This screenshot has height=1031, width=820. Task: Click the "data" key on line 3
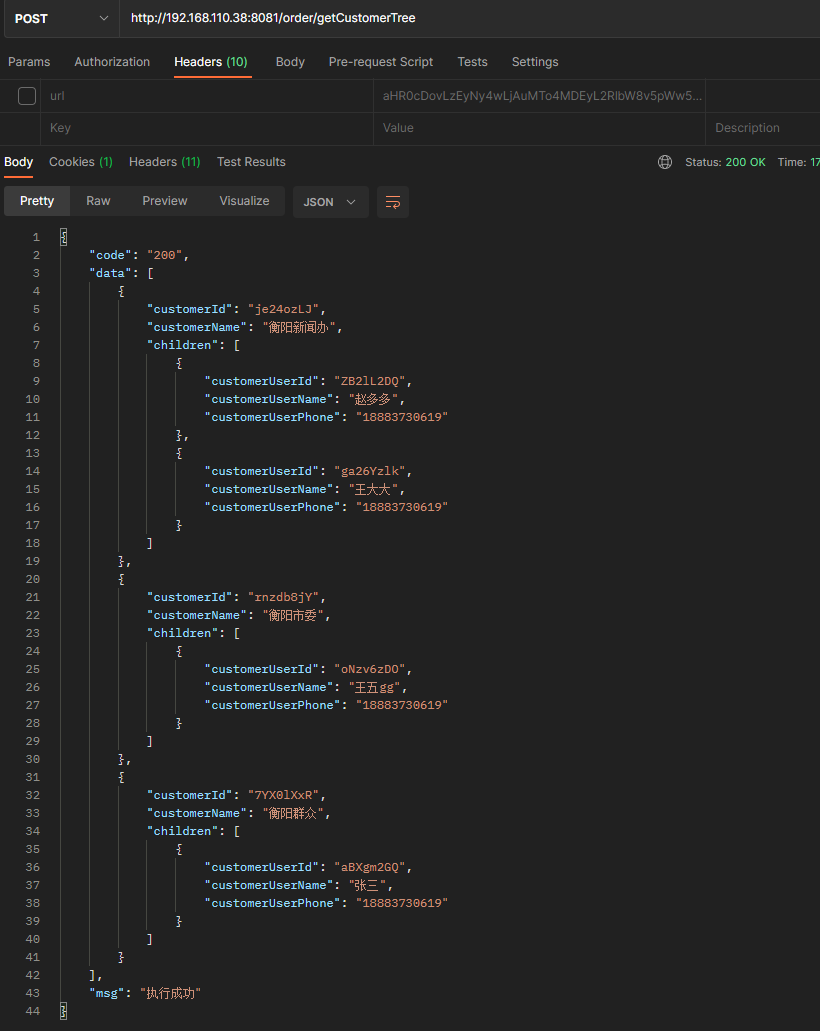tap(110, 273)
